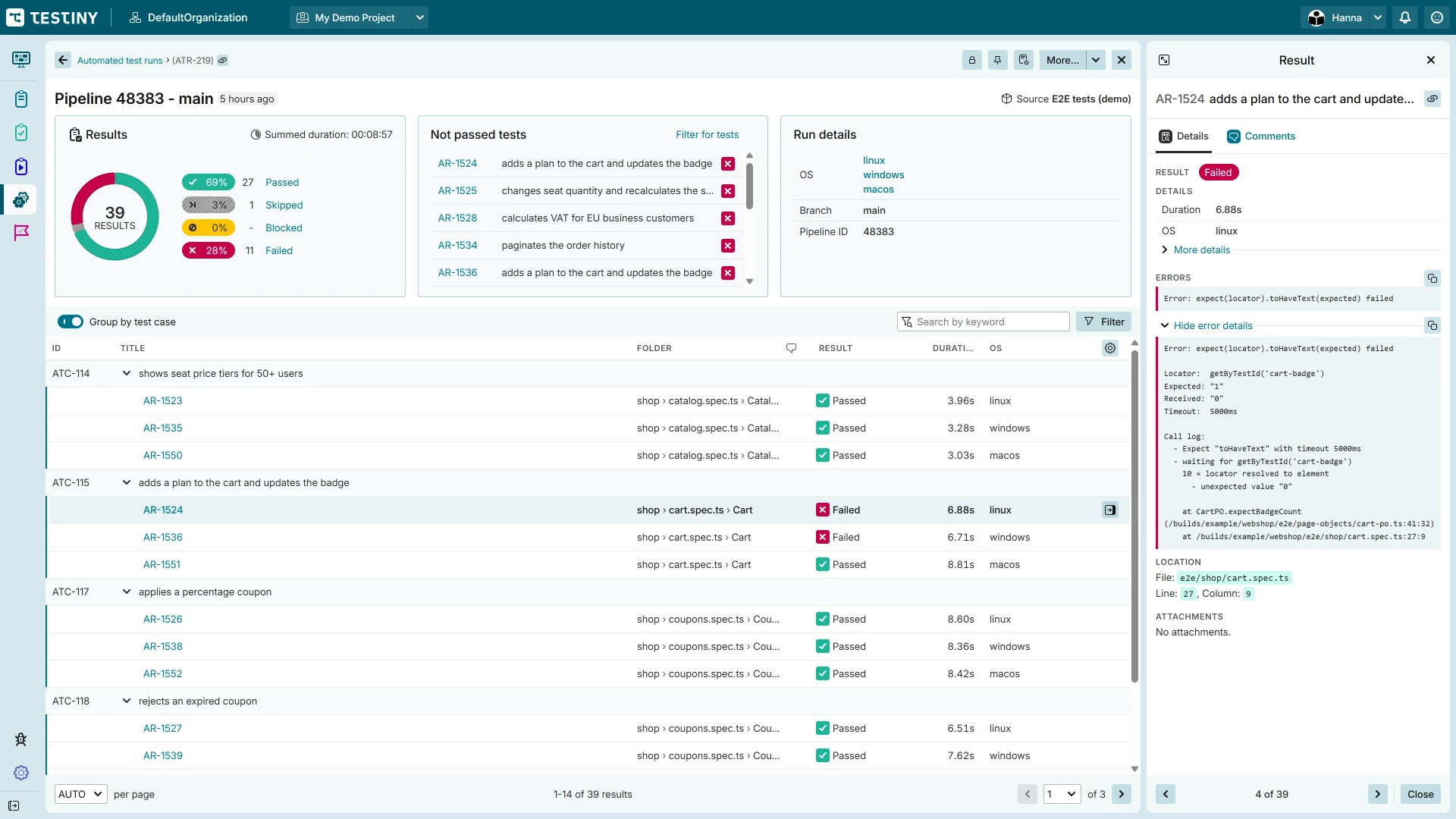Click the Not passed tests list scrollbar
Viewport: 1456px width, 819px height.
click(749, 186)
